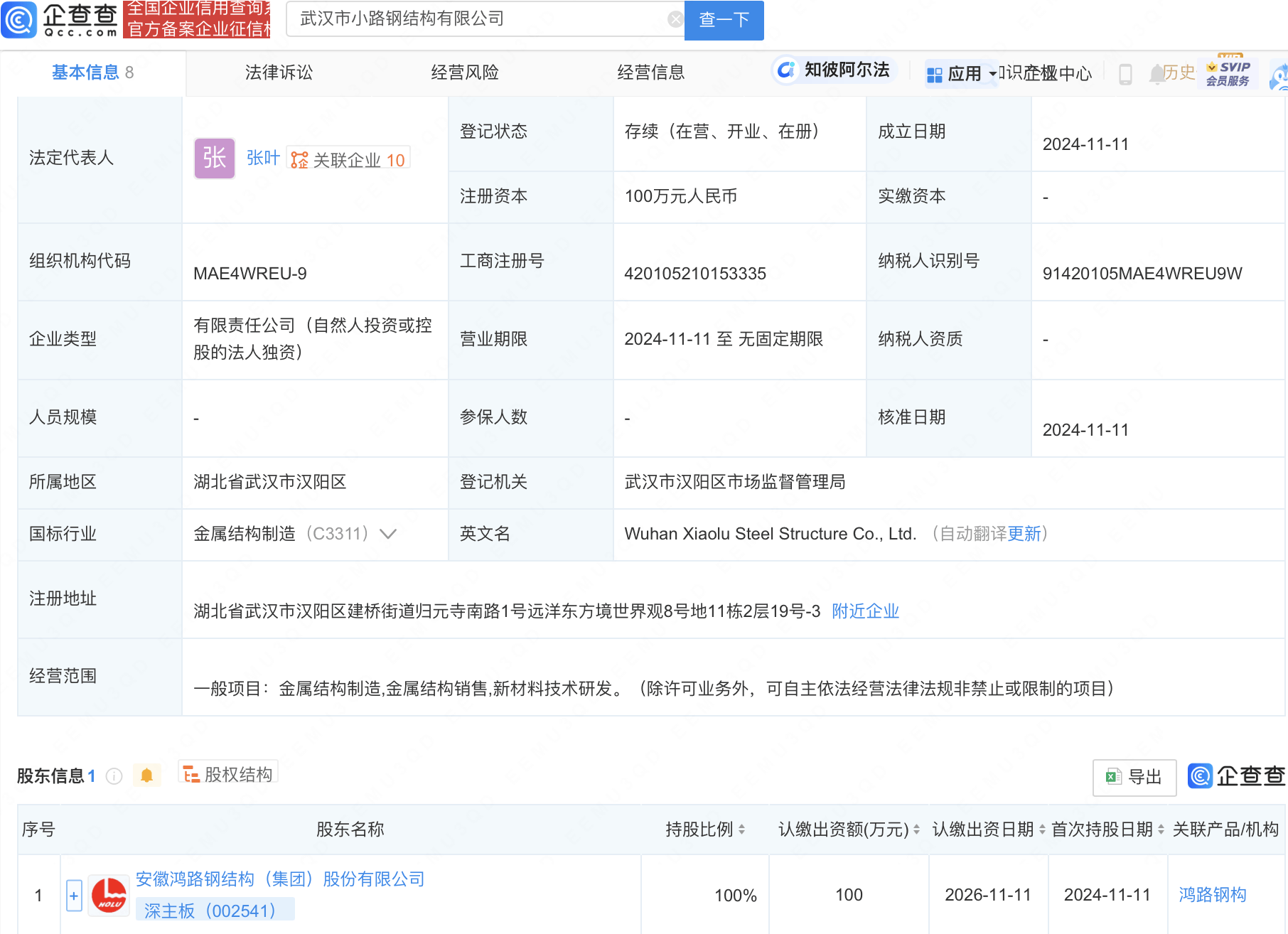1288x934 pixels.
Task: Click the 统一社会信用代码 91420105MAE4WREU9W value
Action: tap(1142, 274)
